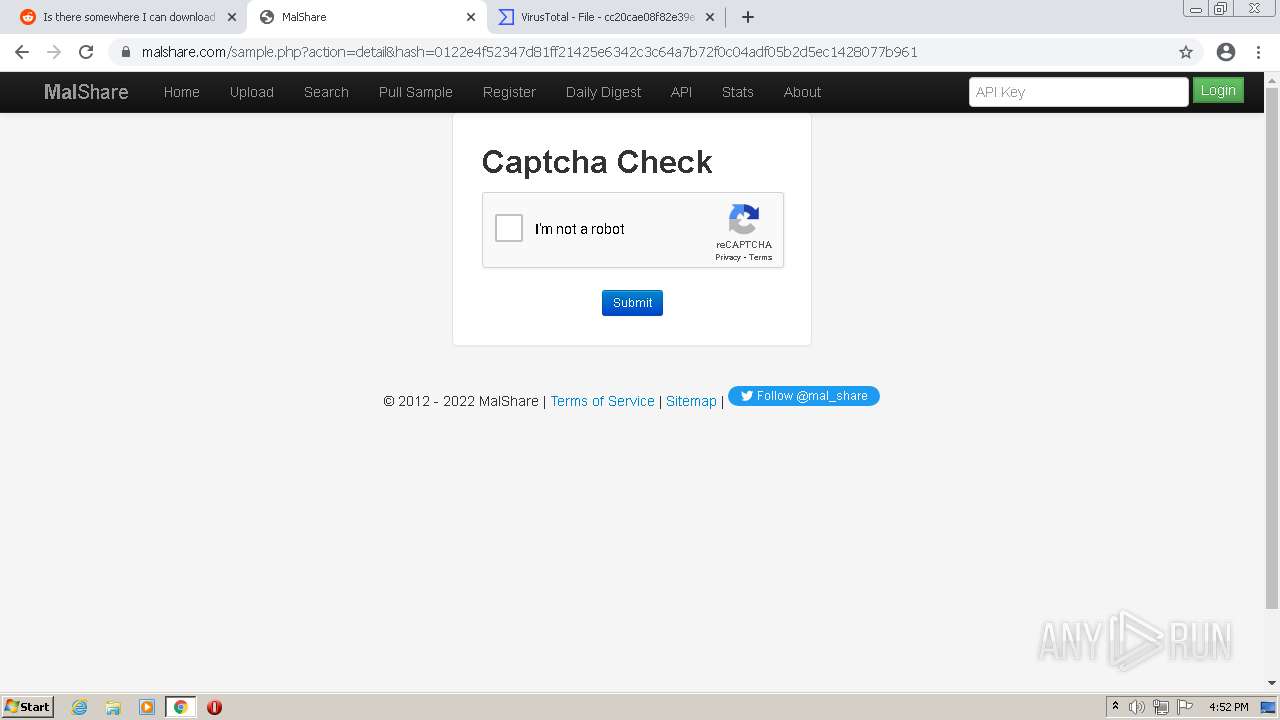Close the VirusTotal tab
This screenshot has width=1280, height=720.
pyautogui.click(x=710, y=17)
